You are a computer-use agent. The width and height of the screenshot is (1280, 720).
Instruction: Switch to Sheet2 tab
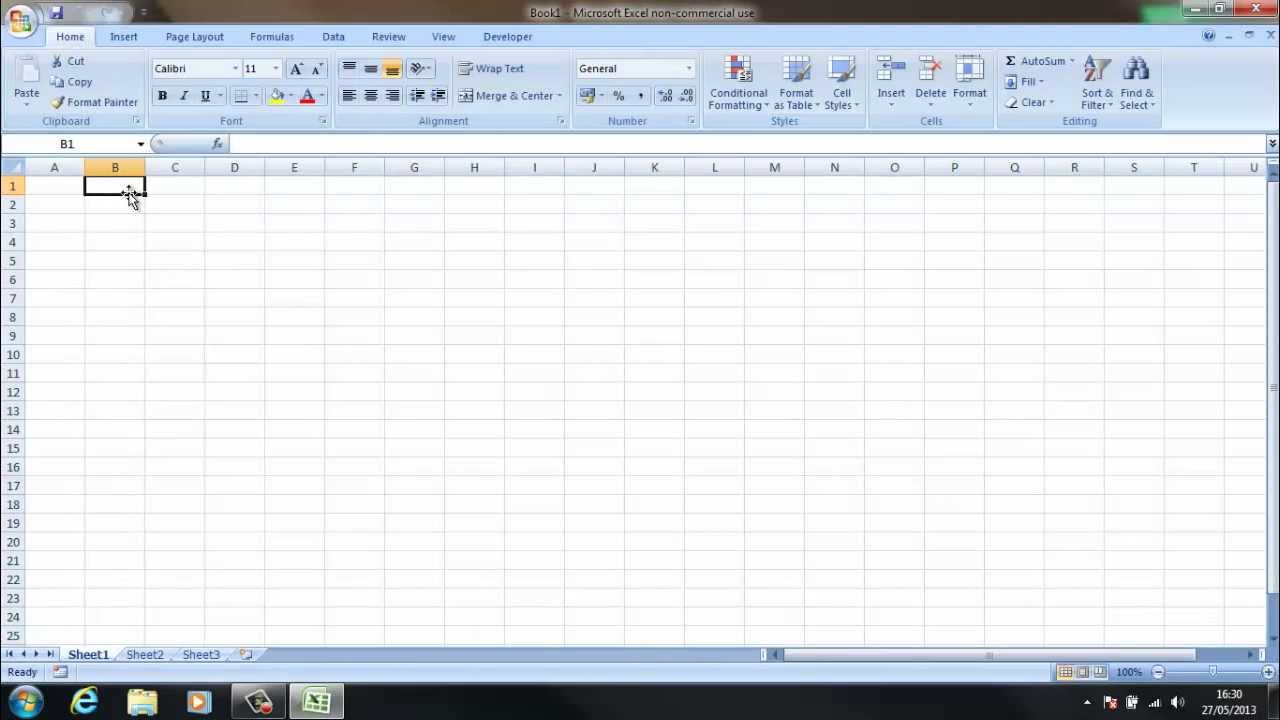(x=145, y=655)
